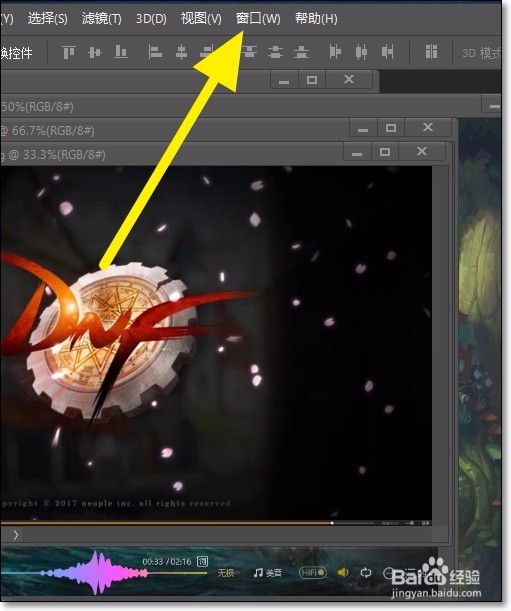Minimize the 33.3% document window

coord(357,151)
